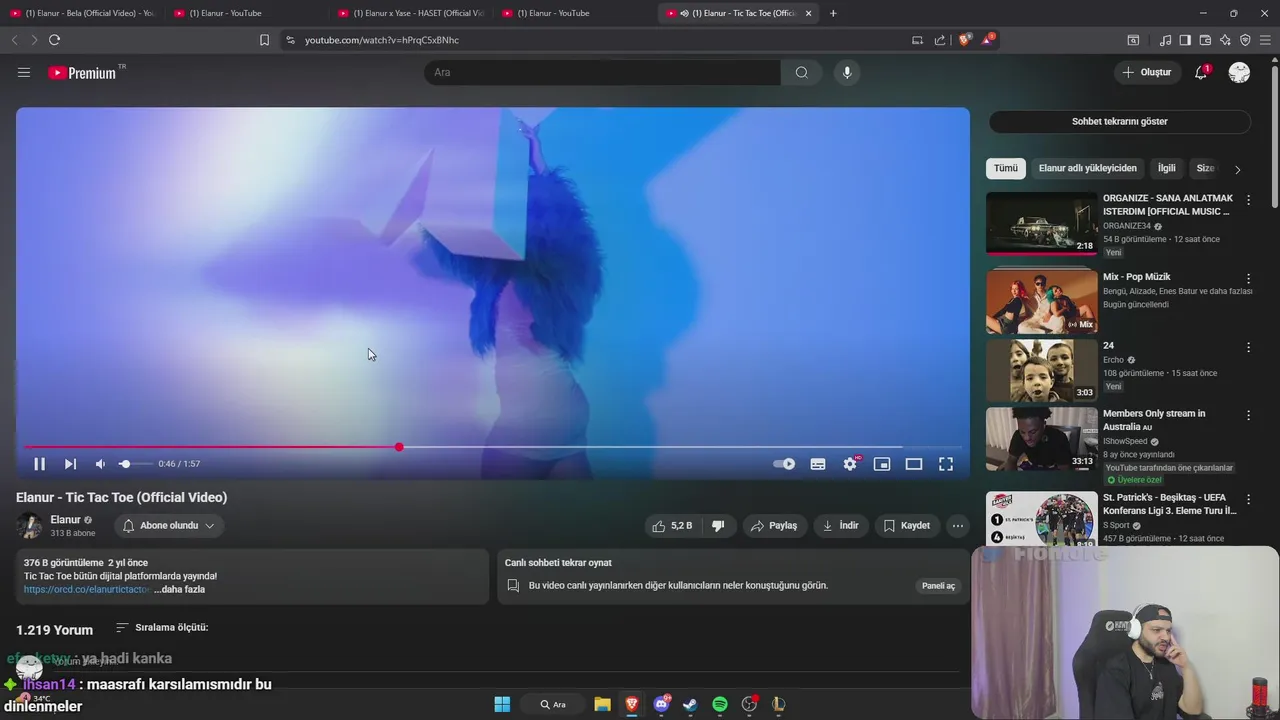
Task: Open Brave Wallet icon
Action: click(1205, 40)
